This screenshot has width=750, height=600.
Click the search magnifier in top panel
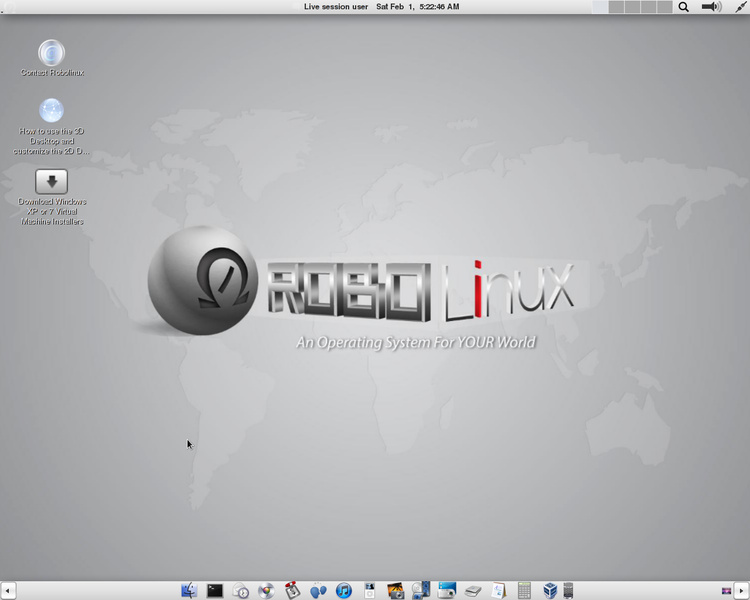point(684,7)
